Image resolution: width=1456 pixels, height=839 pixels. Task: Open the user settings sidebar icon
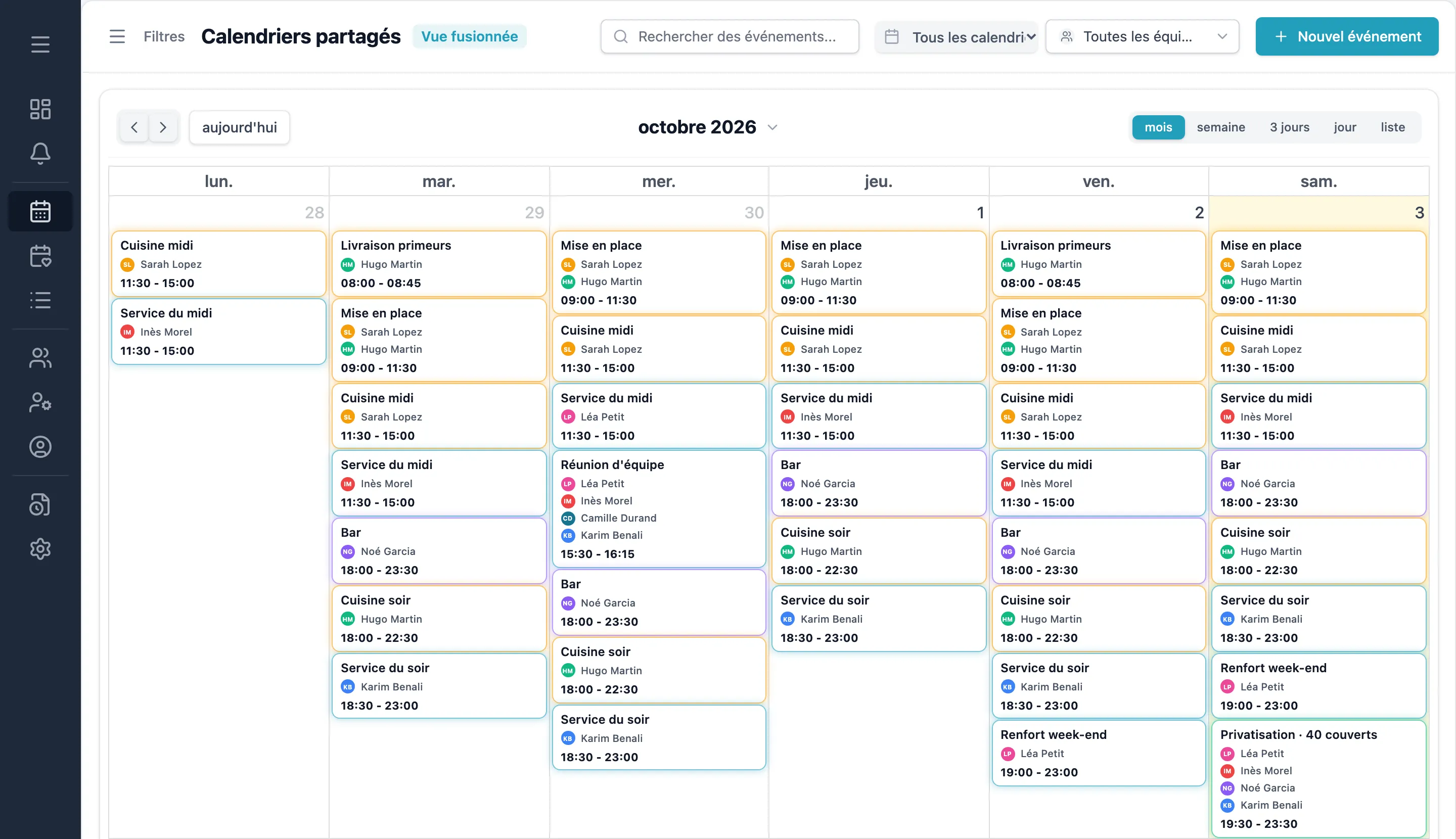(x=40, y=402)
